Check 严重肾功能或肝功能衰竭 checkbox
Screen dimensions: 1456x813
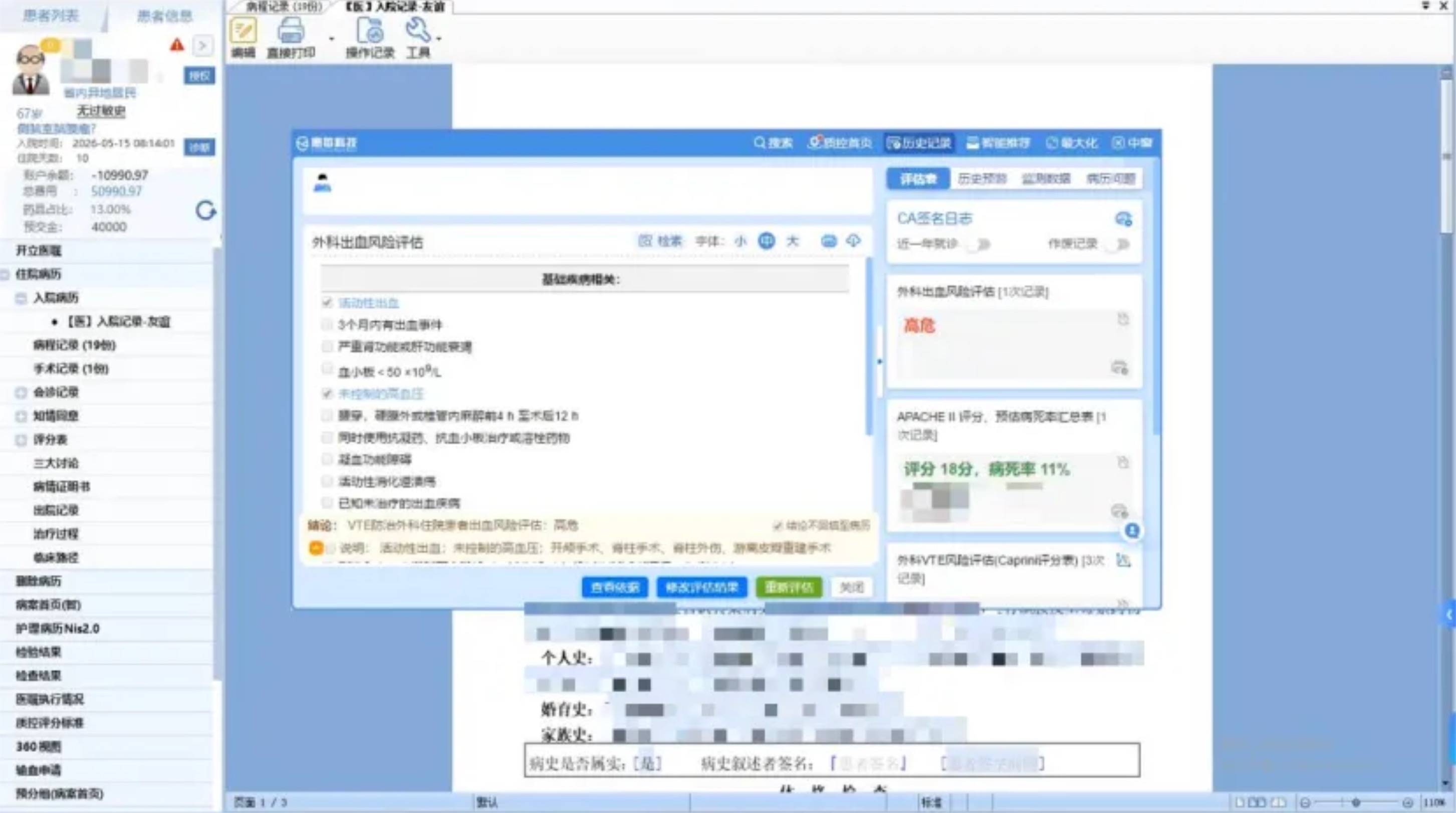[327, 346]
